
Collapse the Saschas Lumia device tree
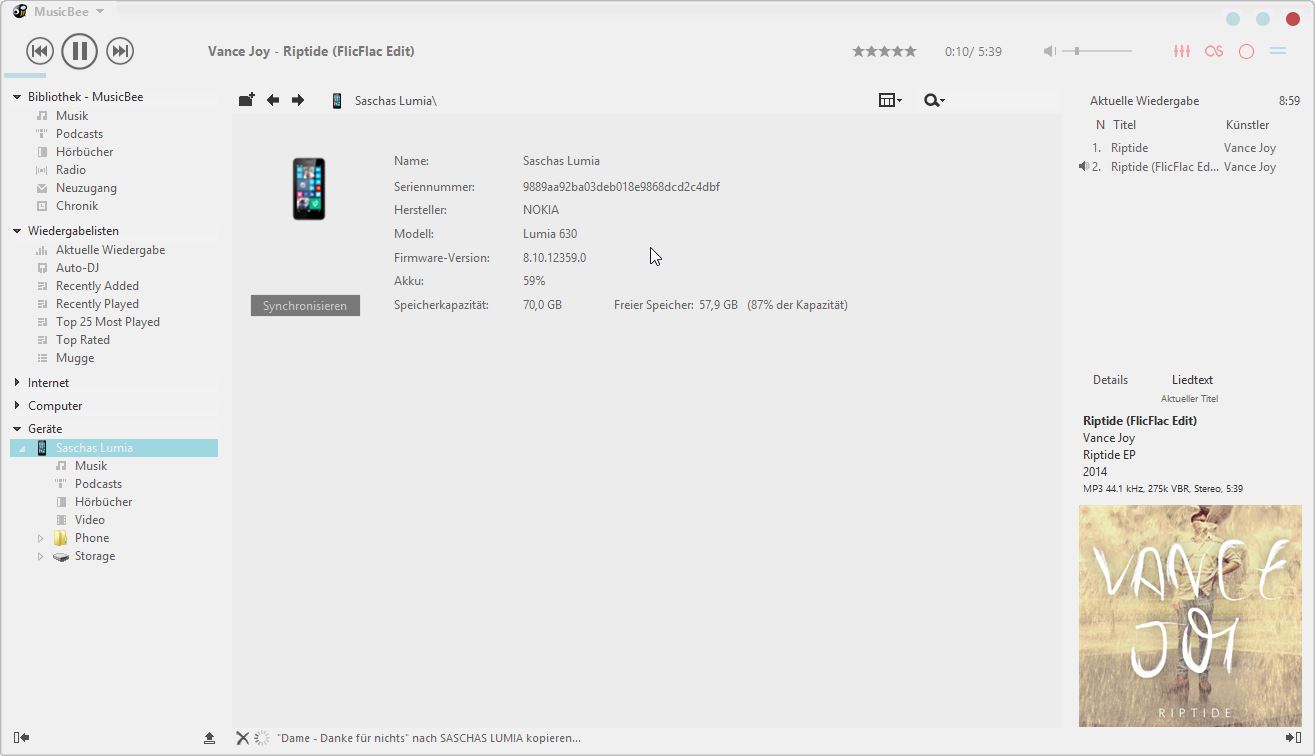(x=23, y=448)
